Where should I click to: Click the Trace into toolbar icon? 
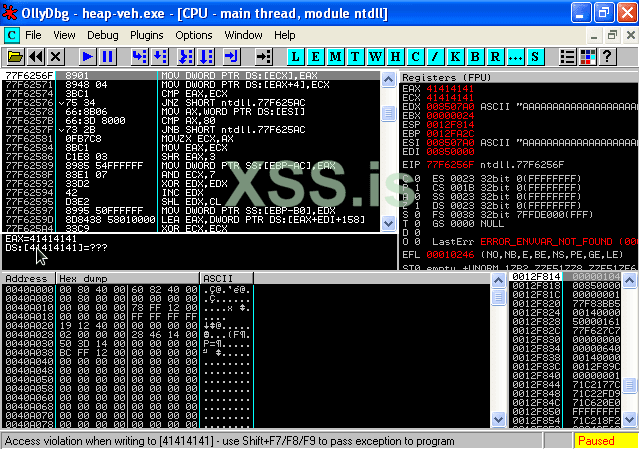186,57
